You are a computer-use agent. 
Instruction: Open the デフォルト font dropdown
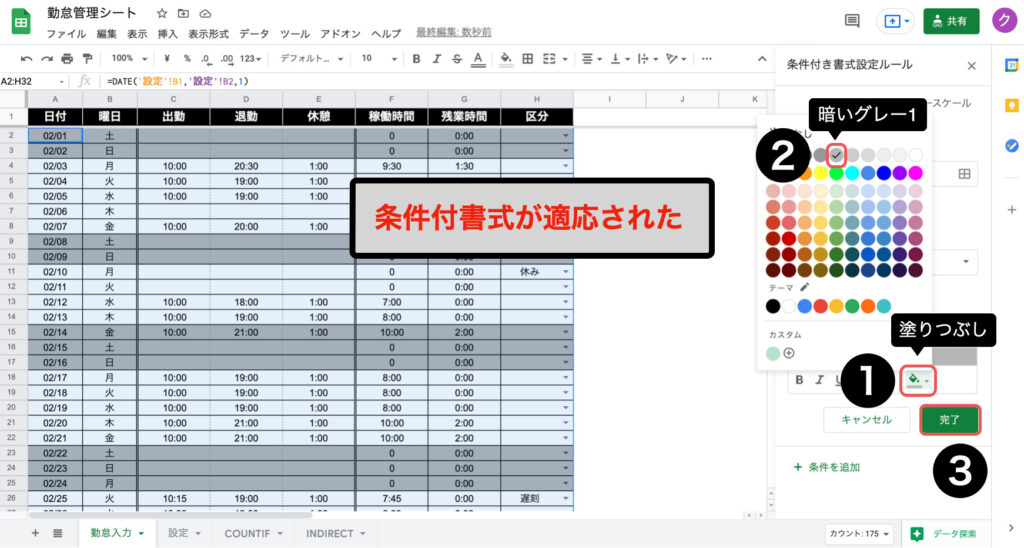pyautogui.click(x=312, y=59)
